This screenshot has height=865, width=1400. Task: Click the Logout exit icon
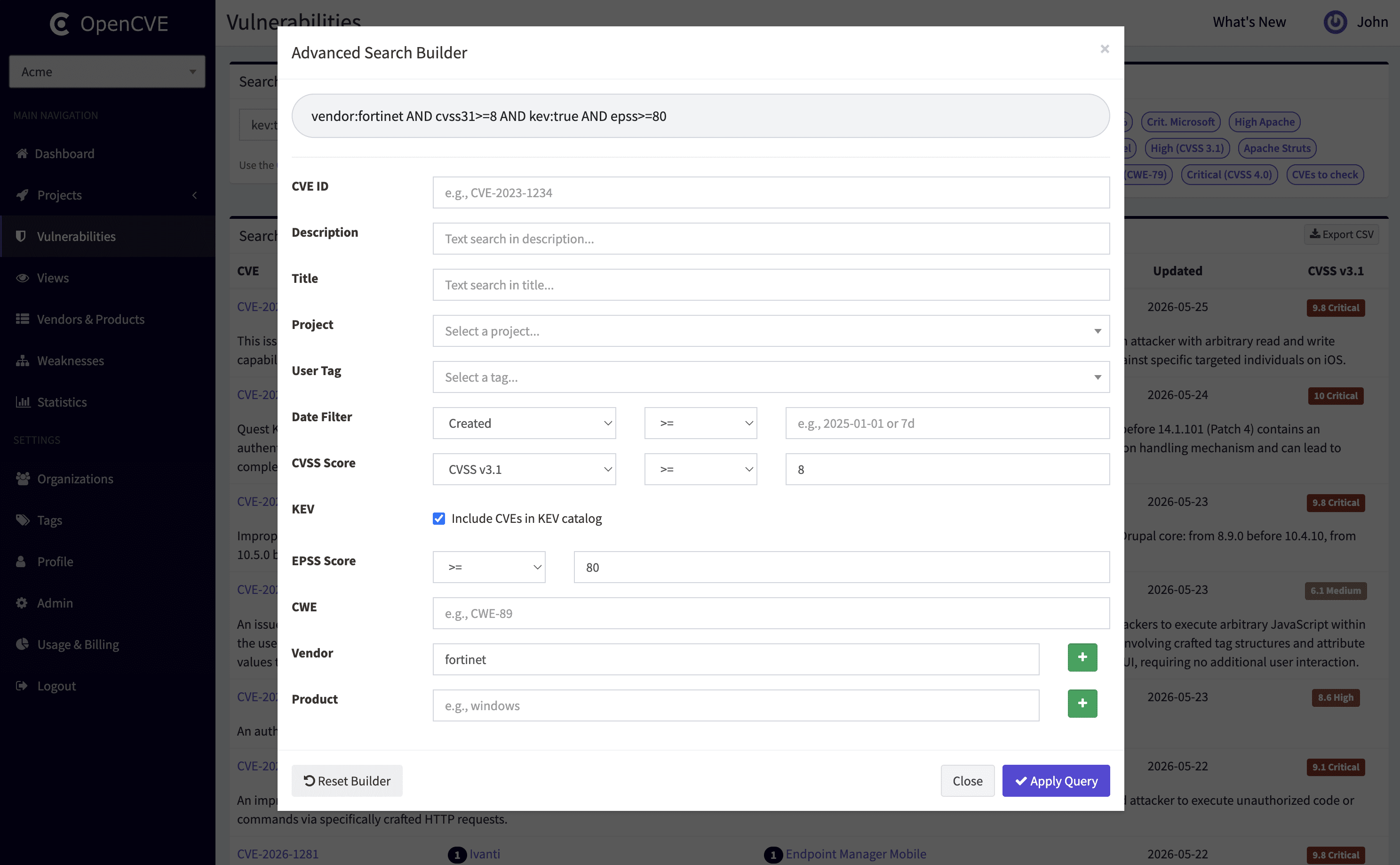click(x=22, y=685)
